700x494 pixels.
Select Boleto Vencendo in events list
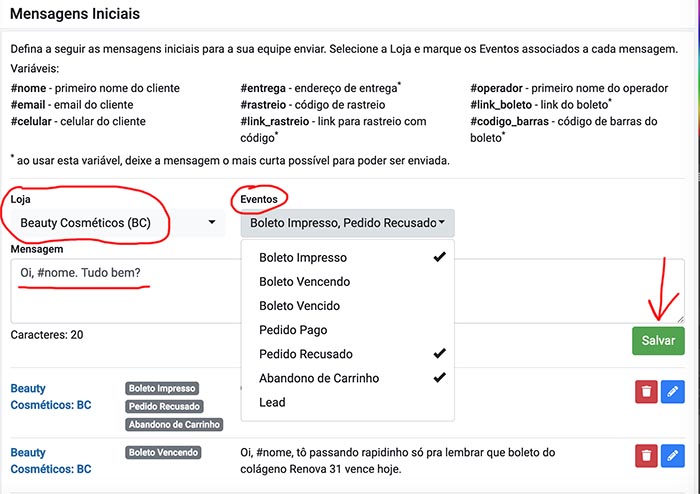tap(347, 282)
